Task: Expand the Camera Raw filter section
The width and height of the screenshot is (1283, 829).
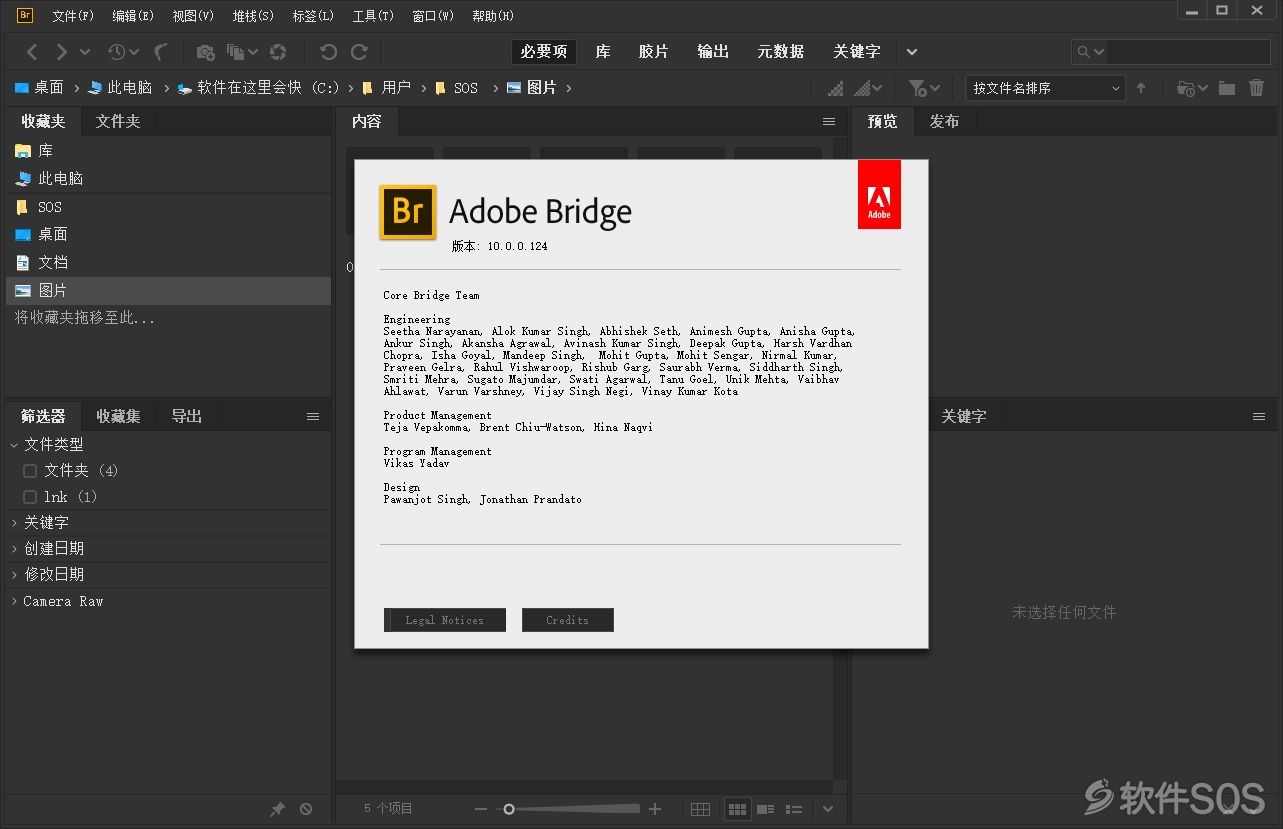Action: pyautogui.click(x=14, y=601)
